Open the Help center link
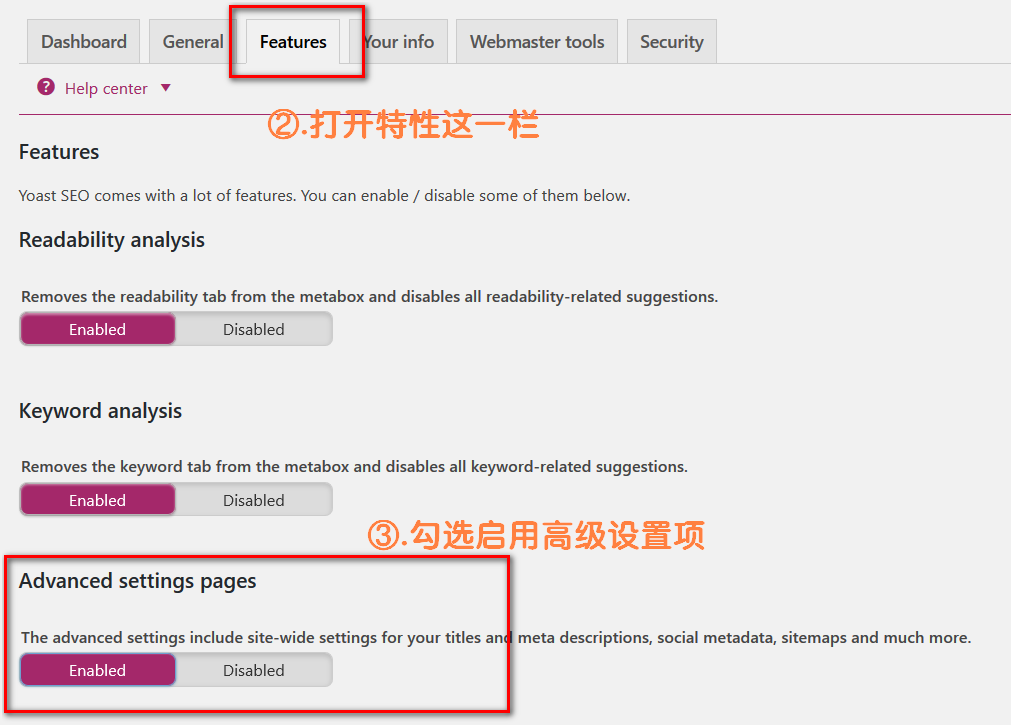 (x=106, y=88)
